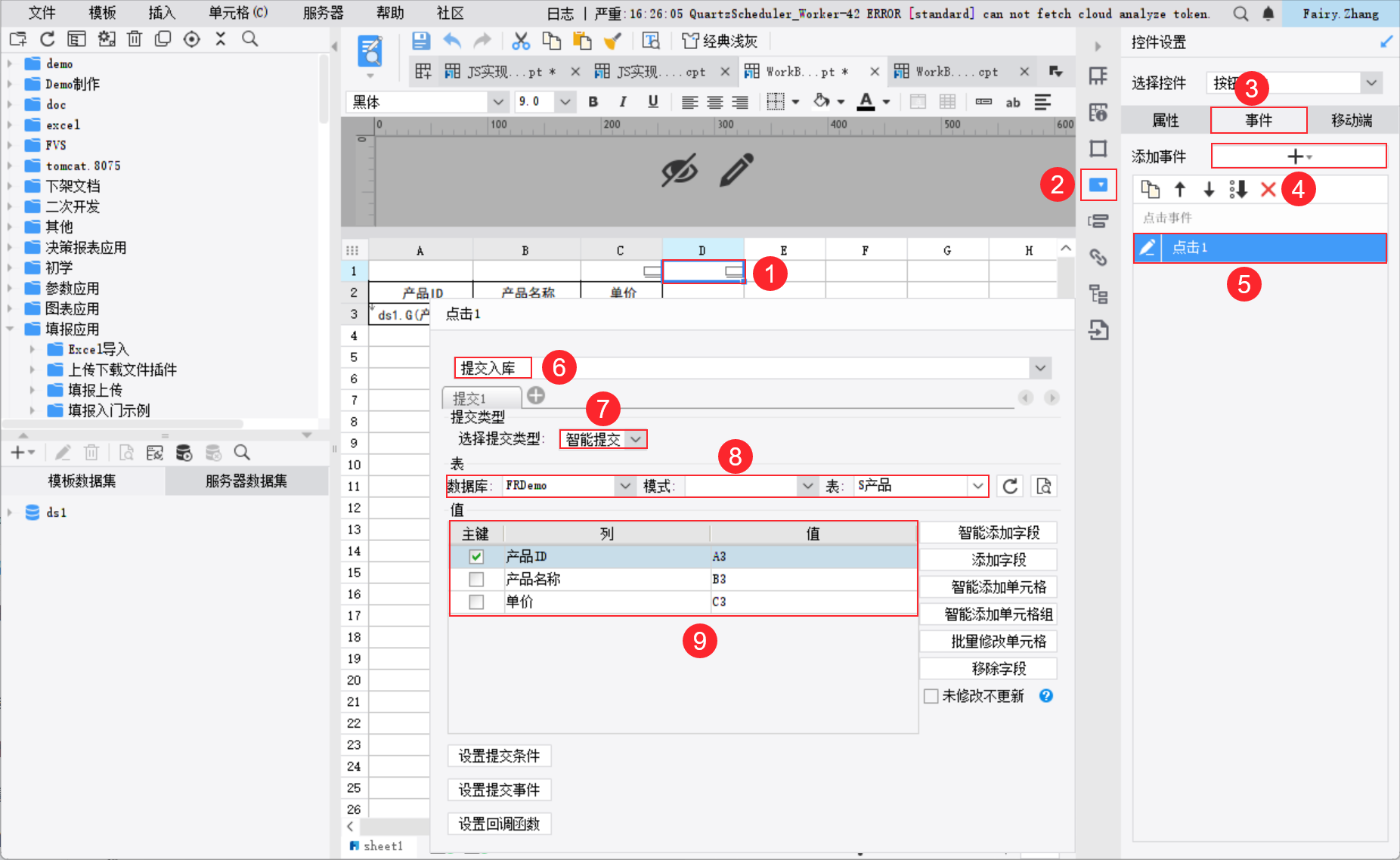Image resolution: width=1400 pixels, height=860 pixels.
Task: Refresh the file tree
Action: (x=48, y=39)
